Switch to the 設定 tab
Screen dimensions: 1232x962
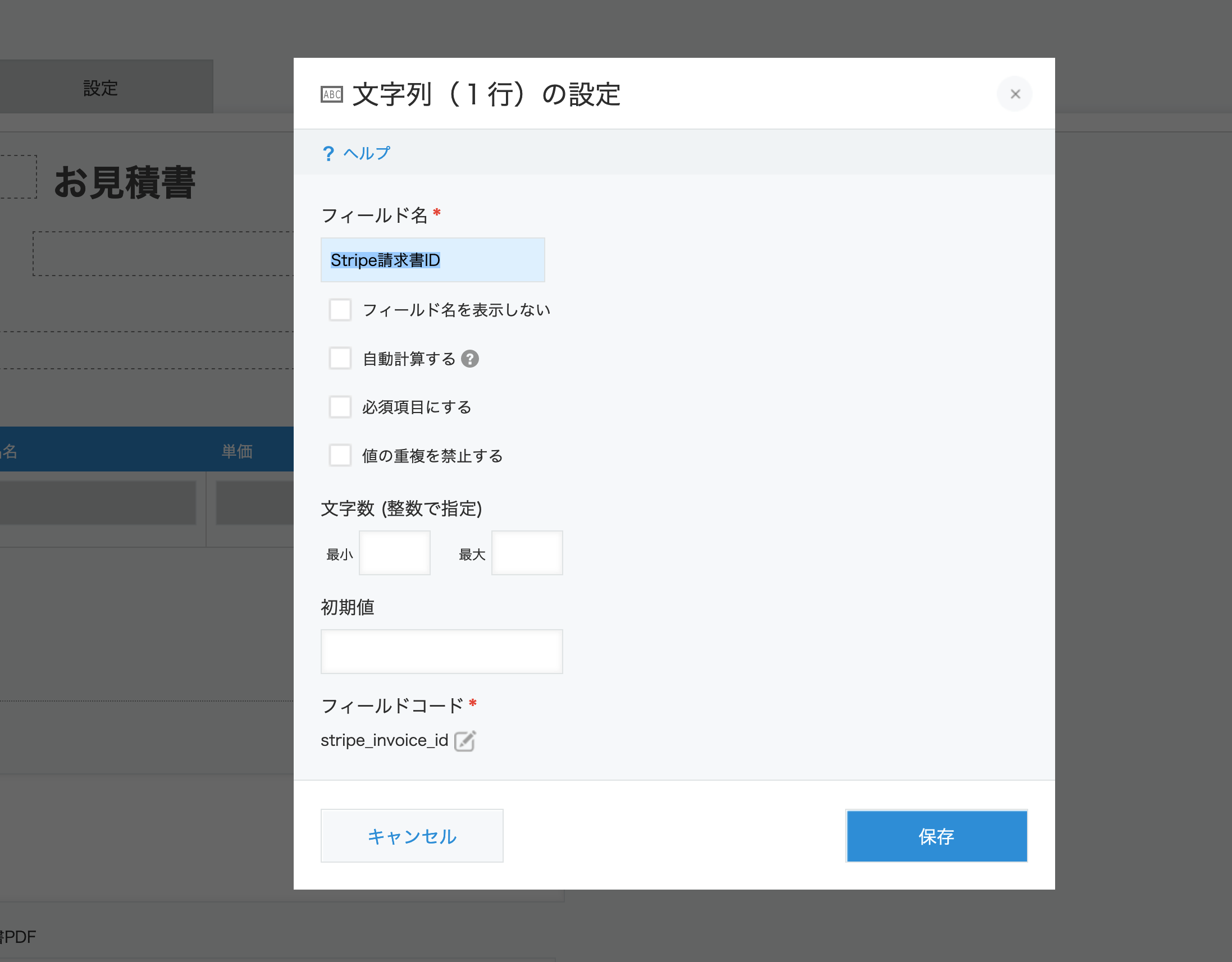pyautogui.click(x=101, y=88)
